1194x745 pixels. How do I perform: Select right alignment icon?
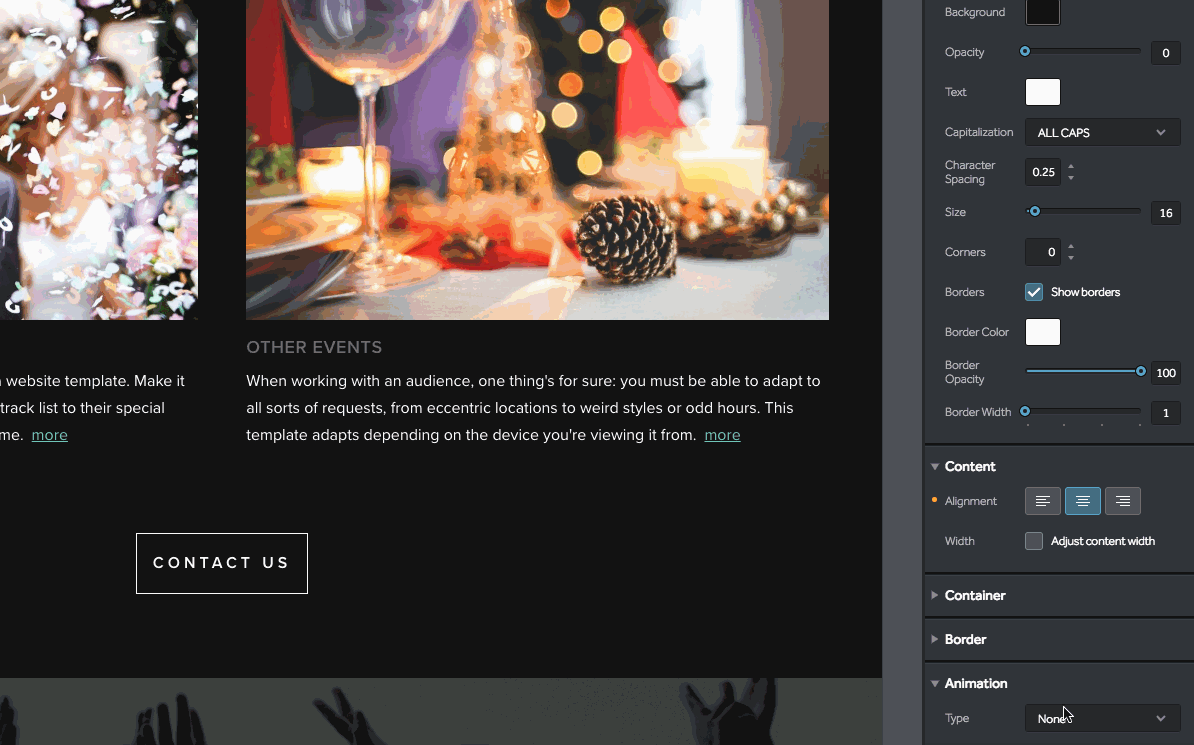pos(1122,501)
